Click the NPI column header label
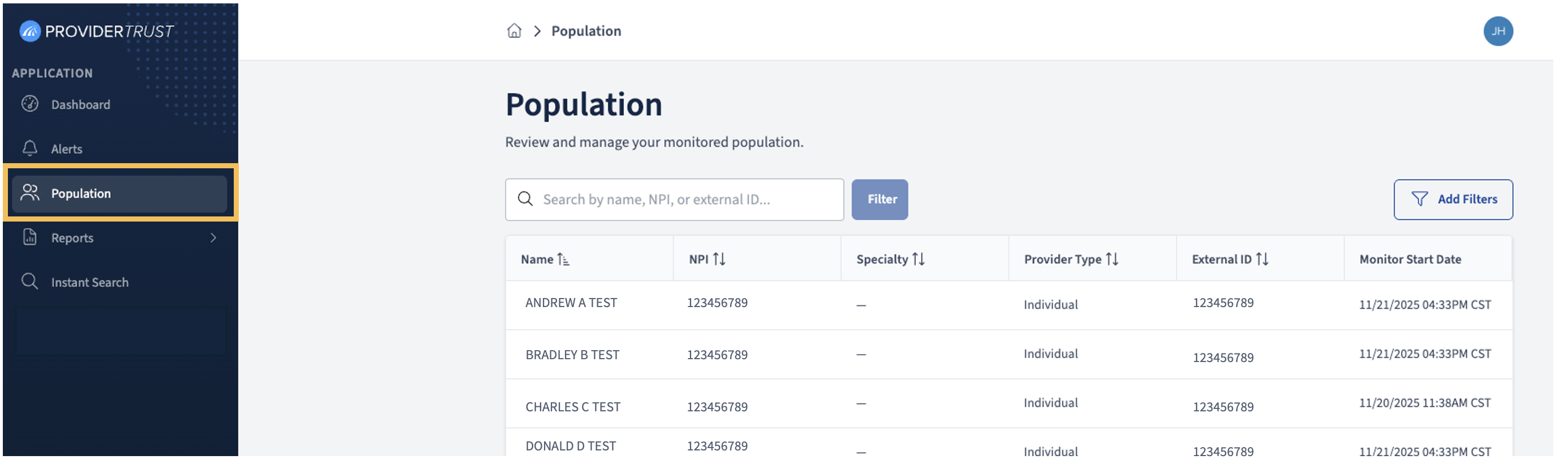The height and width of the screenshot is (468, 1568). coord(699,259)
